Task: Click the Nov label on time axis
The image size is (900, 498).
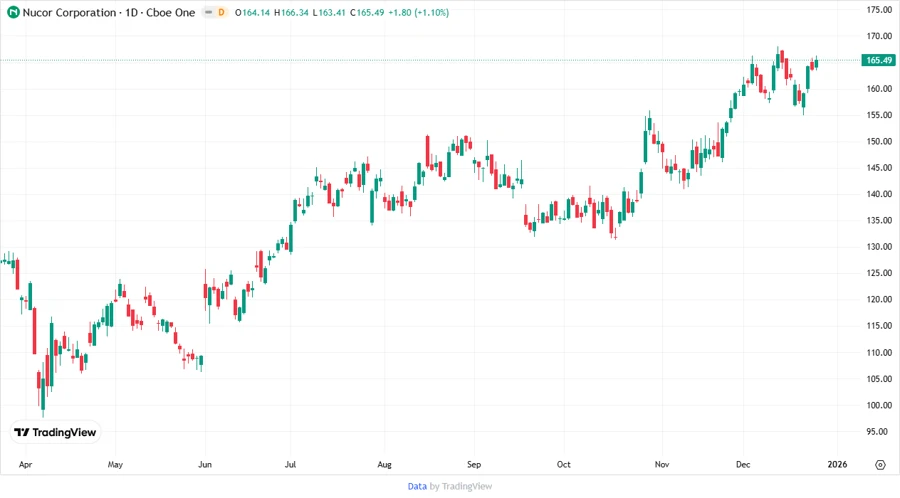Action: point(662,464)
